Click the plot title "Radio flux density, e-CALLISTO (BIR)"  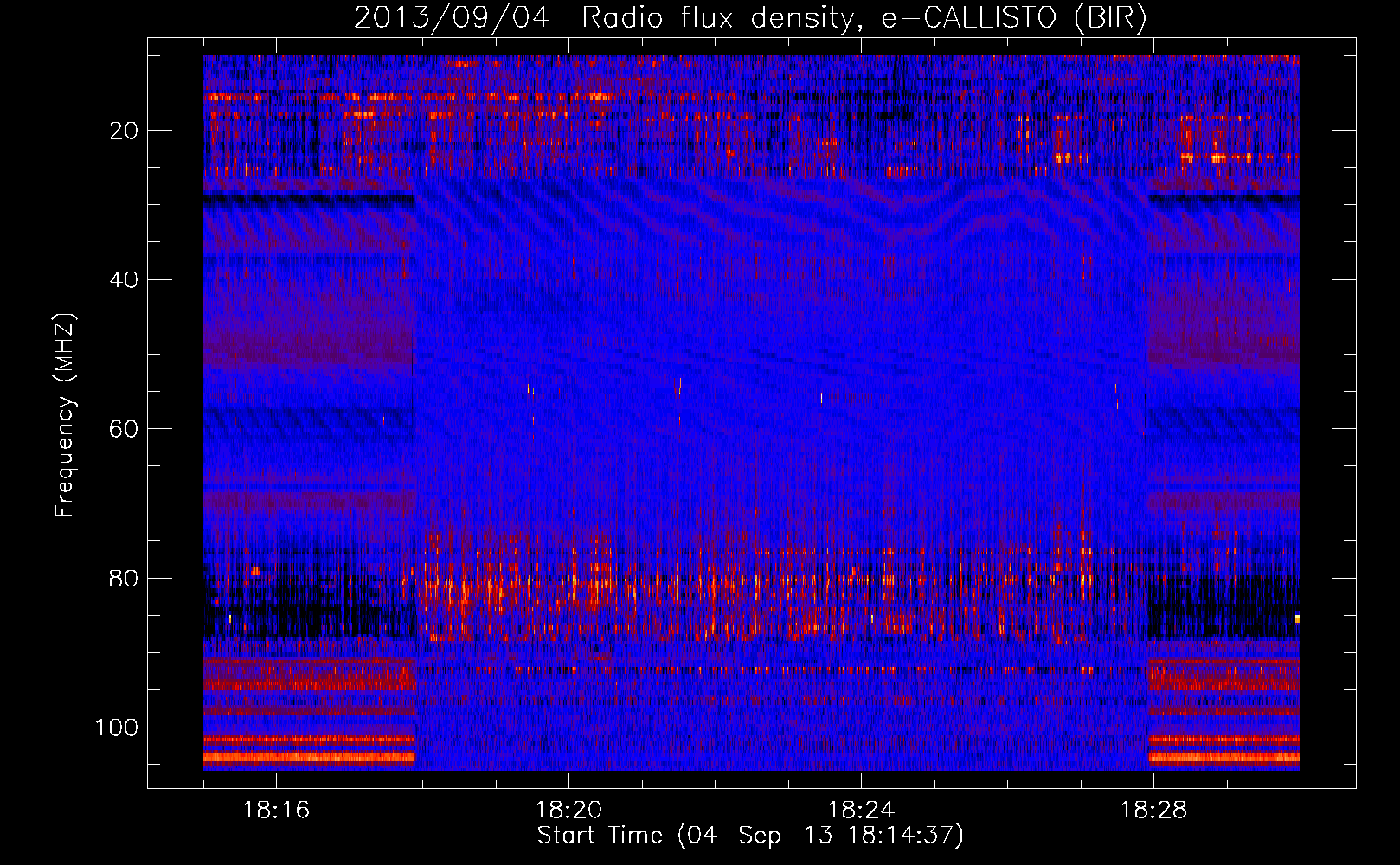[864, 17]
